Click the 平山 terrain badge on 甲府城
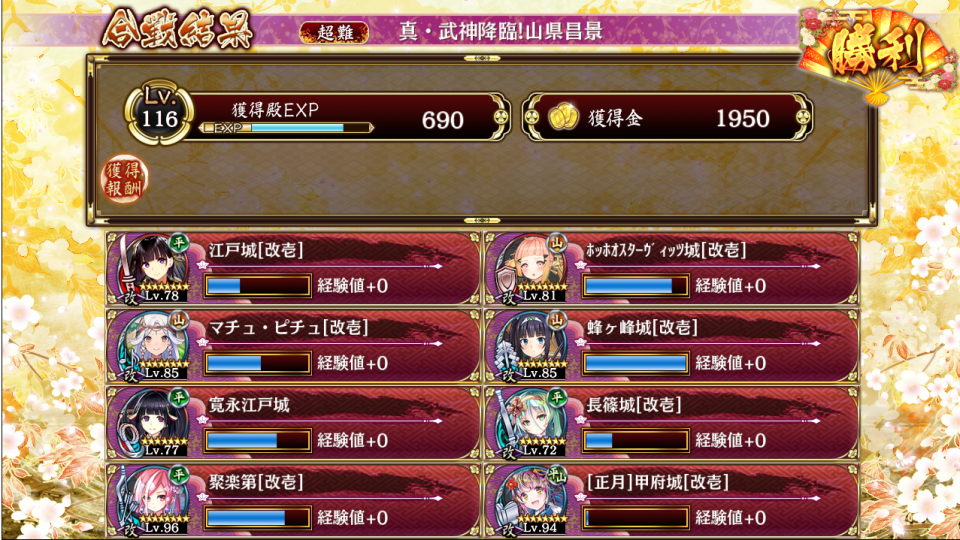This screenshot has height=540, width=960. tap(557, 474)
